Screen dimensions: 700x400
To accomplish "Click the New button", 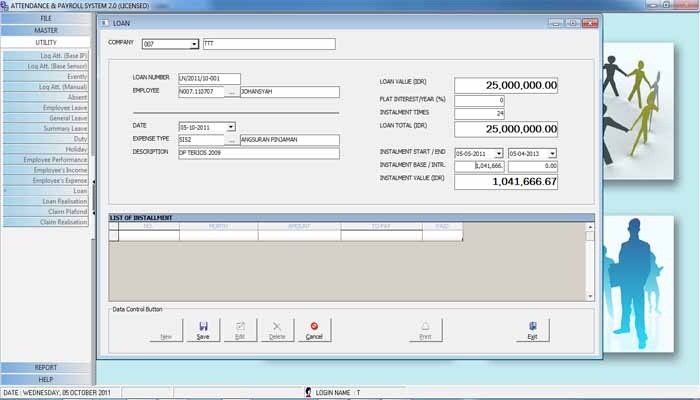I will click(166, 330).
